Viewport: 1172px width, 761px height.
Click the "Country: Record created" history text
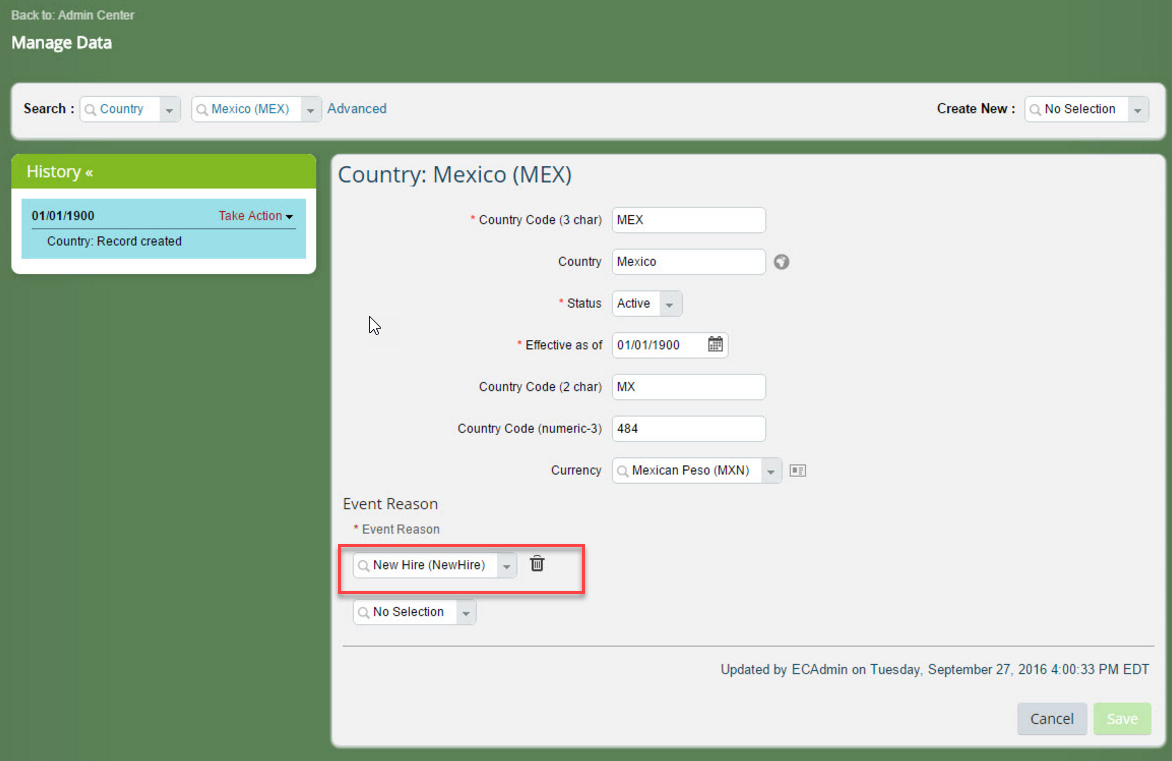tap(114, 241)
